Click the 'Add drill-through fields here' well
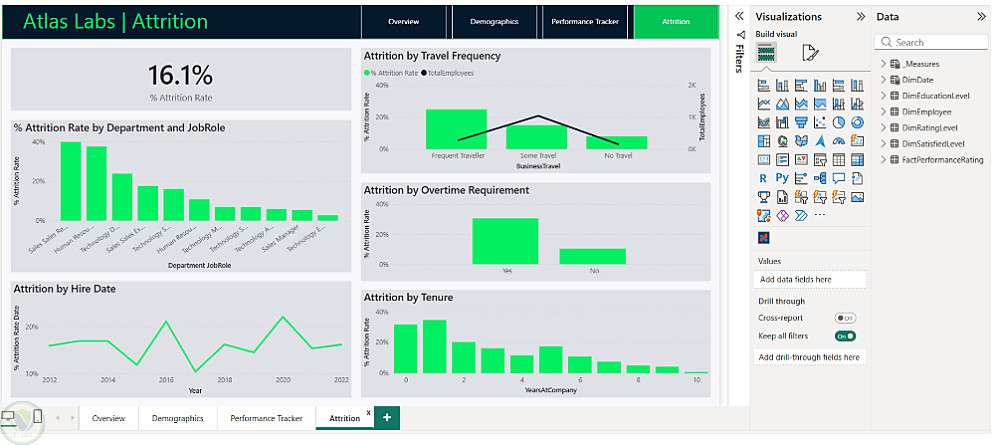1000x445 pixels. (810, 357)
